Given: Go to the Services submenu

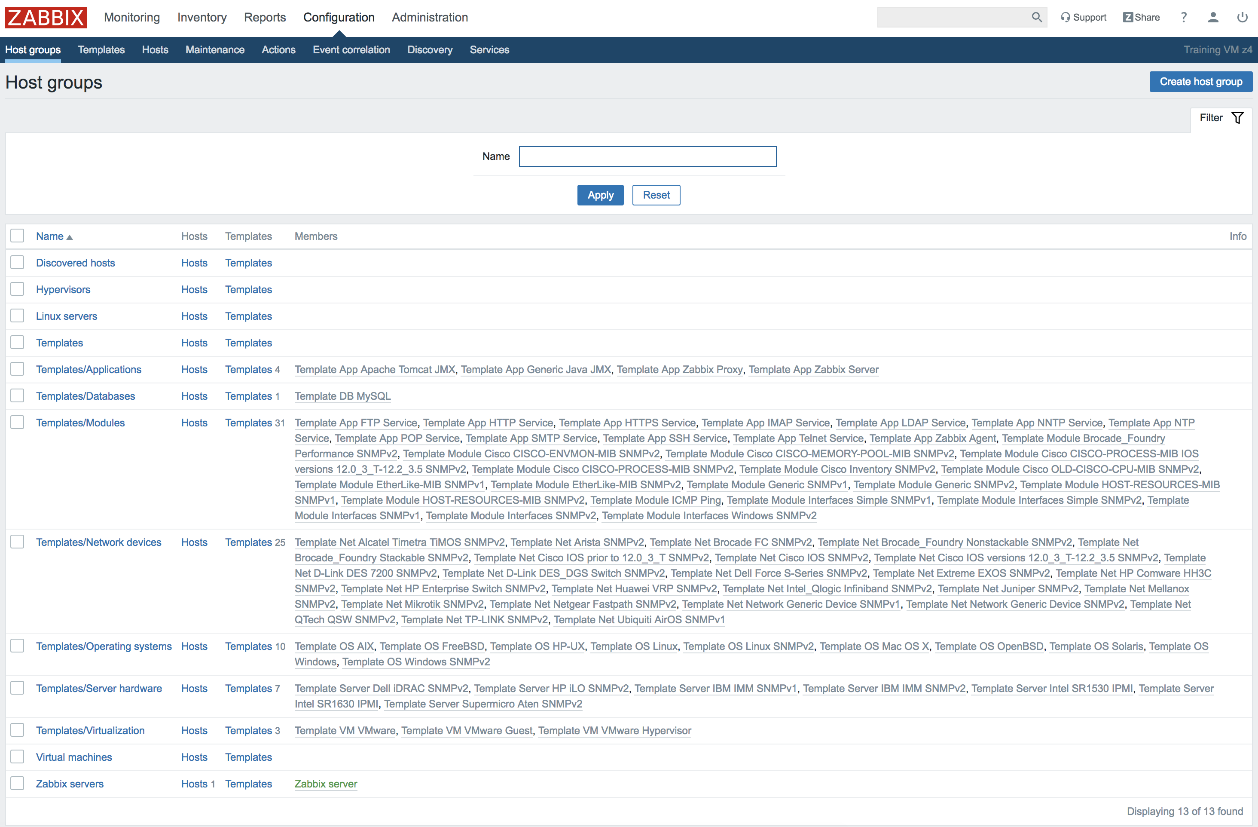Looking at the screenshot, I should click(x=490, y=50).
